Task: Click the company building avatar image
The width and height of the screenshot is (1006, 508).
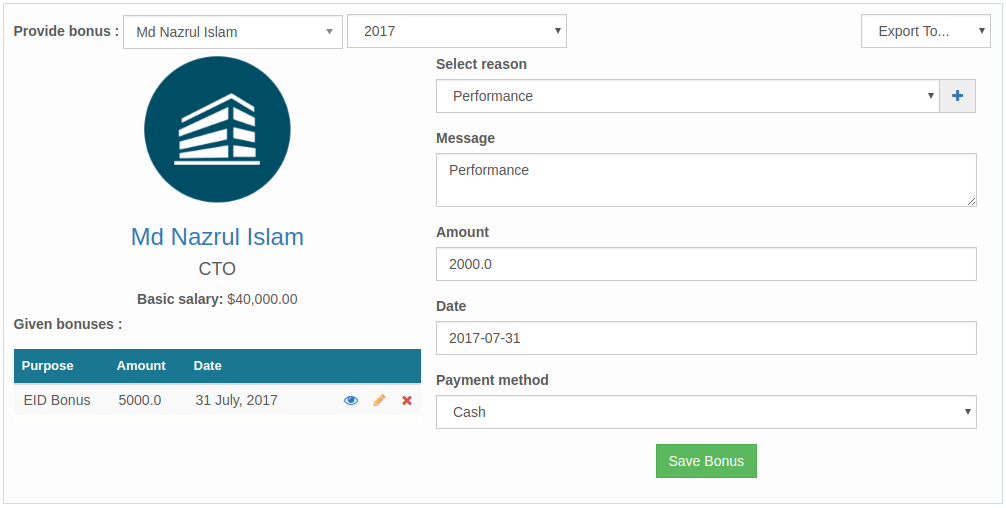Action: click(217, 130)
